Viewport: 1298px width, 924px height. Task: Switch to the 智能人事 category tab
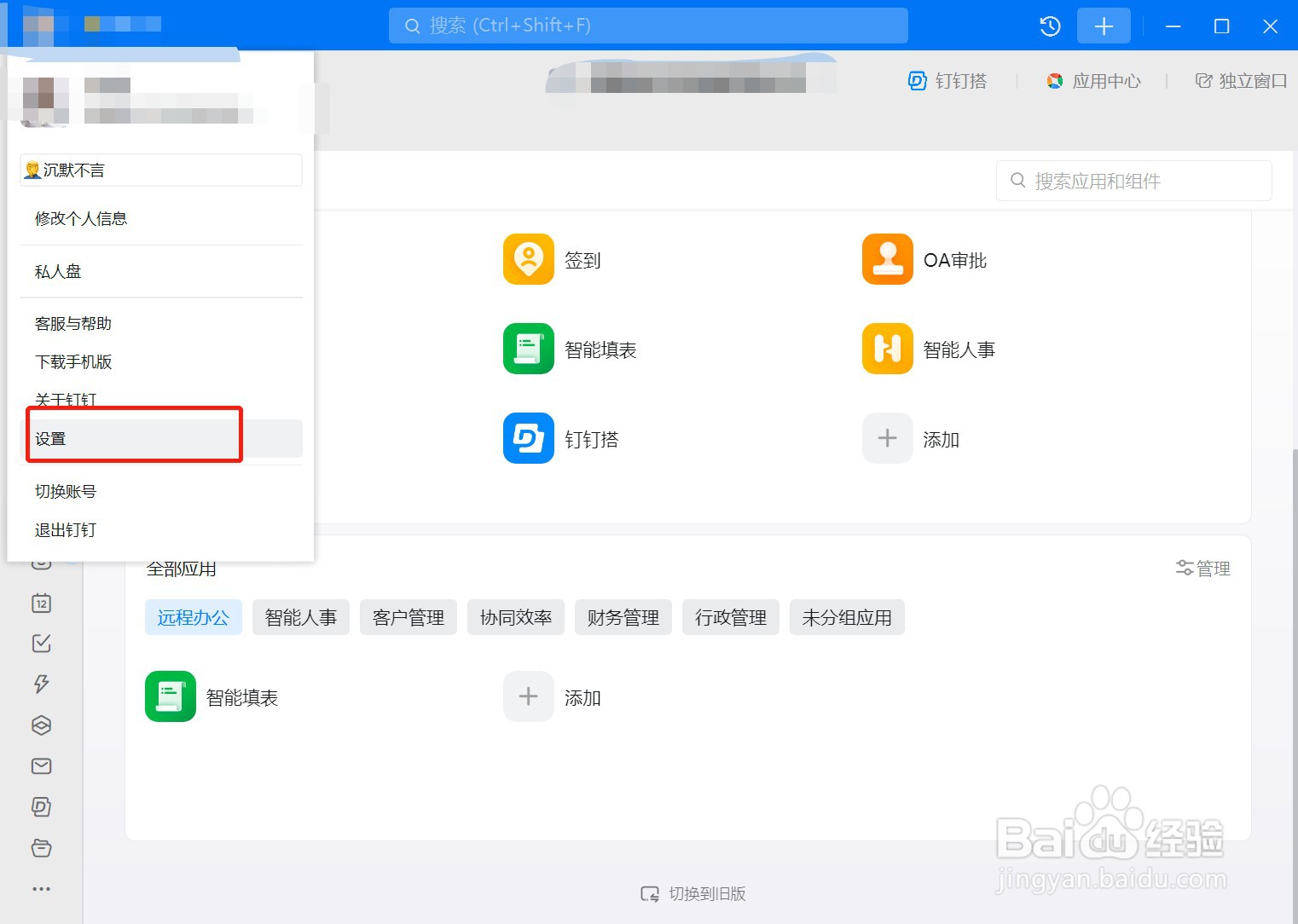pyautogui.click(x=301, y=617)
